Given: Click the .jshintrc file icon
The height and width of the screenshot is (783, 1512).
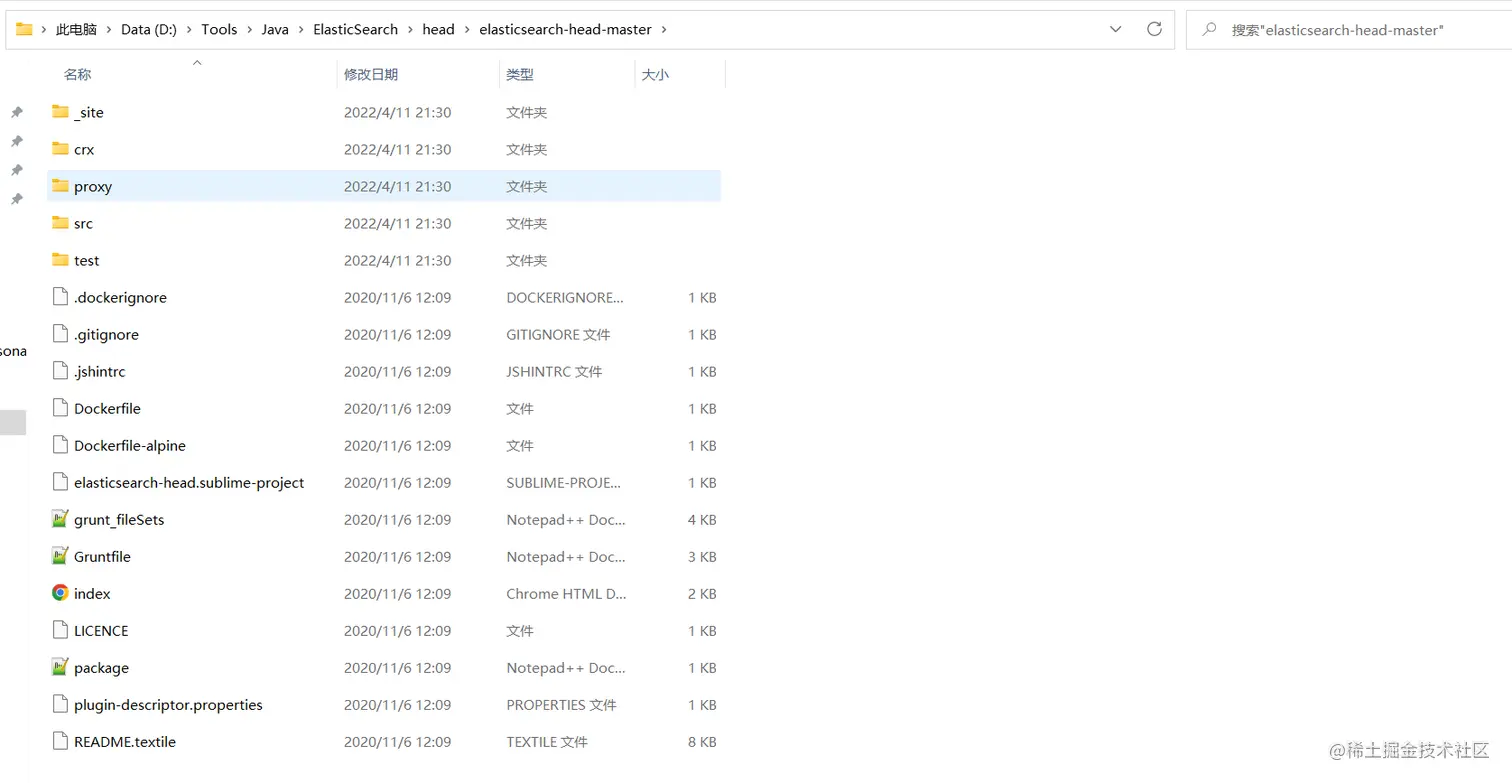Looking at the screenshot, I should [60, 371].
